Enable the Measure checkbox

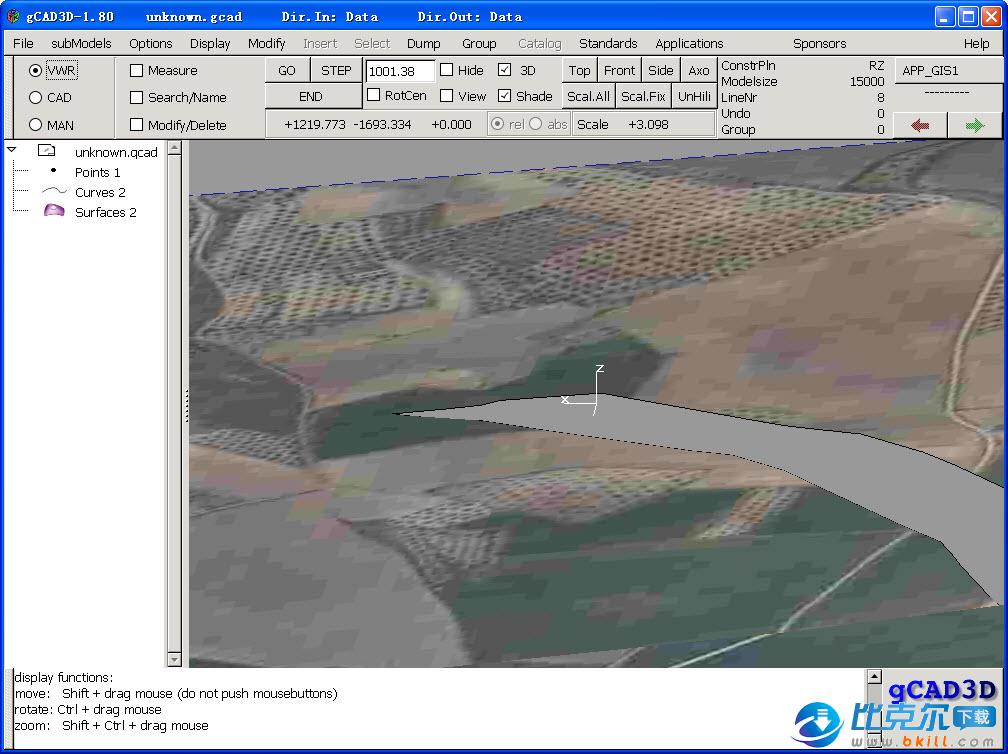coord(137,71)
